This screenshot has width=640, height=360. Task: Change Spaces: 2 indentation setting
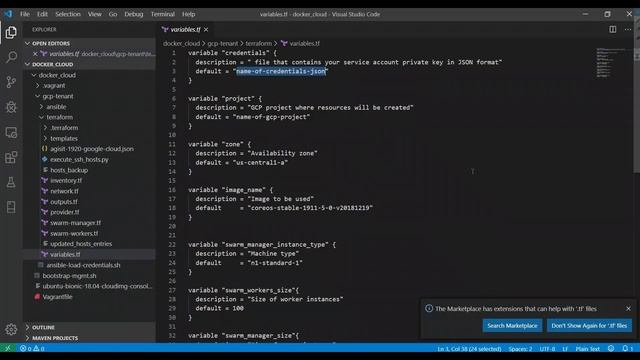(x=520, y=349)
